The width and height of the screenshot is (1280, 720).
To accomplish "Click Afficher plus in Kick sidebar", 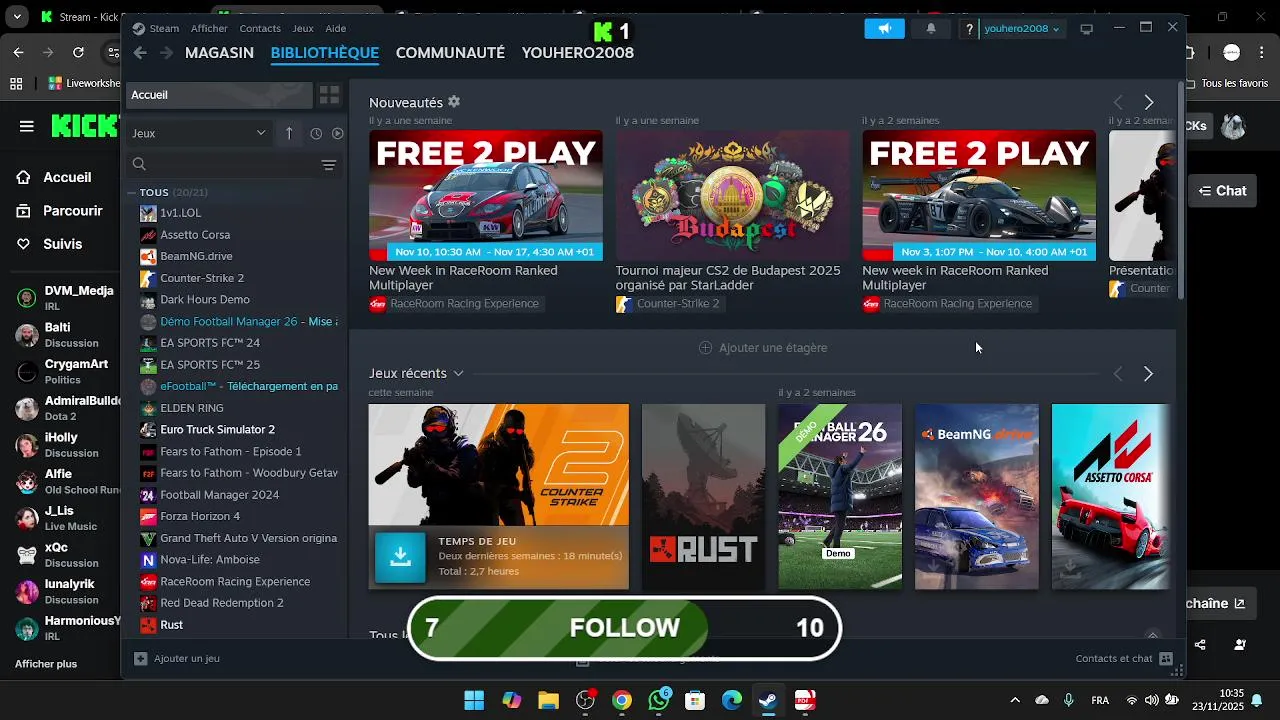I will (x=46, y=664).
